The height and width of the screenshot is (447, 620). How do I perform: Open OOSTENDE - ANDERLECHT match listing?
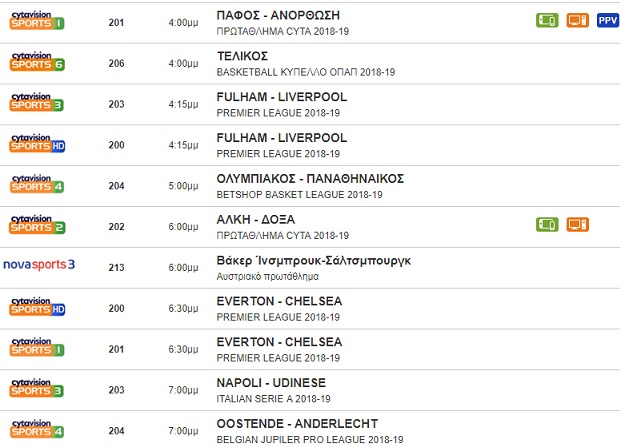[x=296, y=423]
